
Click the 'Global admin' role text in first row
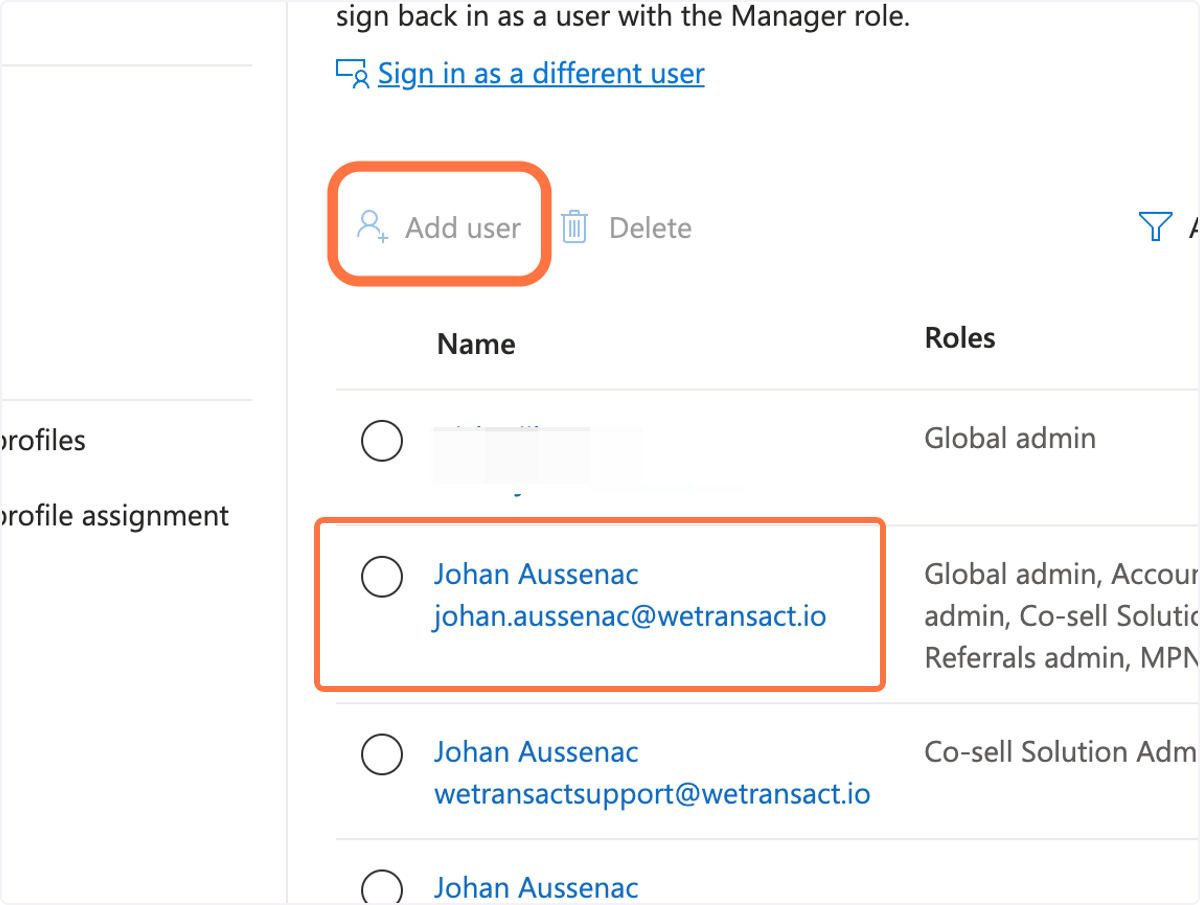(x=1010, y=438)
